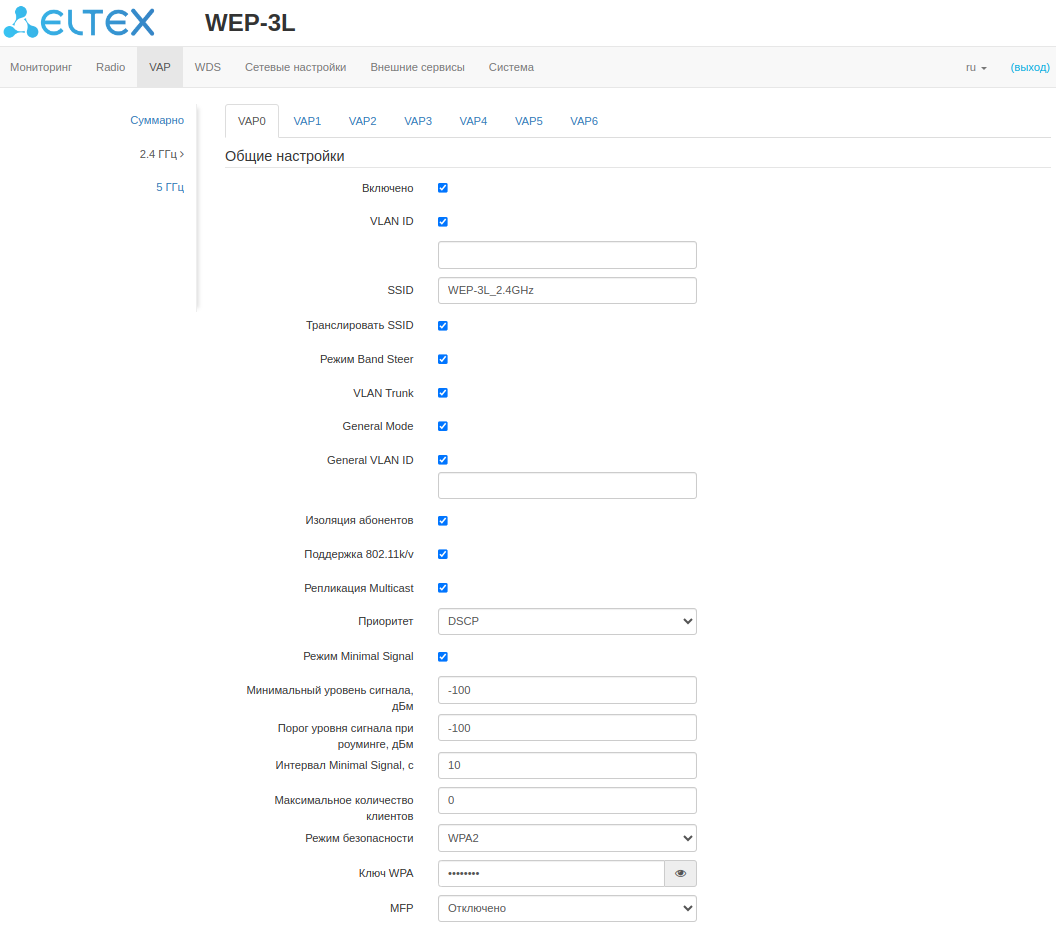This screenshot has width=1056, height=934.
Task: Click Минимальный уровень сигнала input field
Action: [567, 690]
